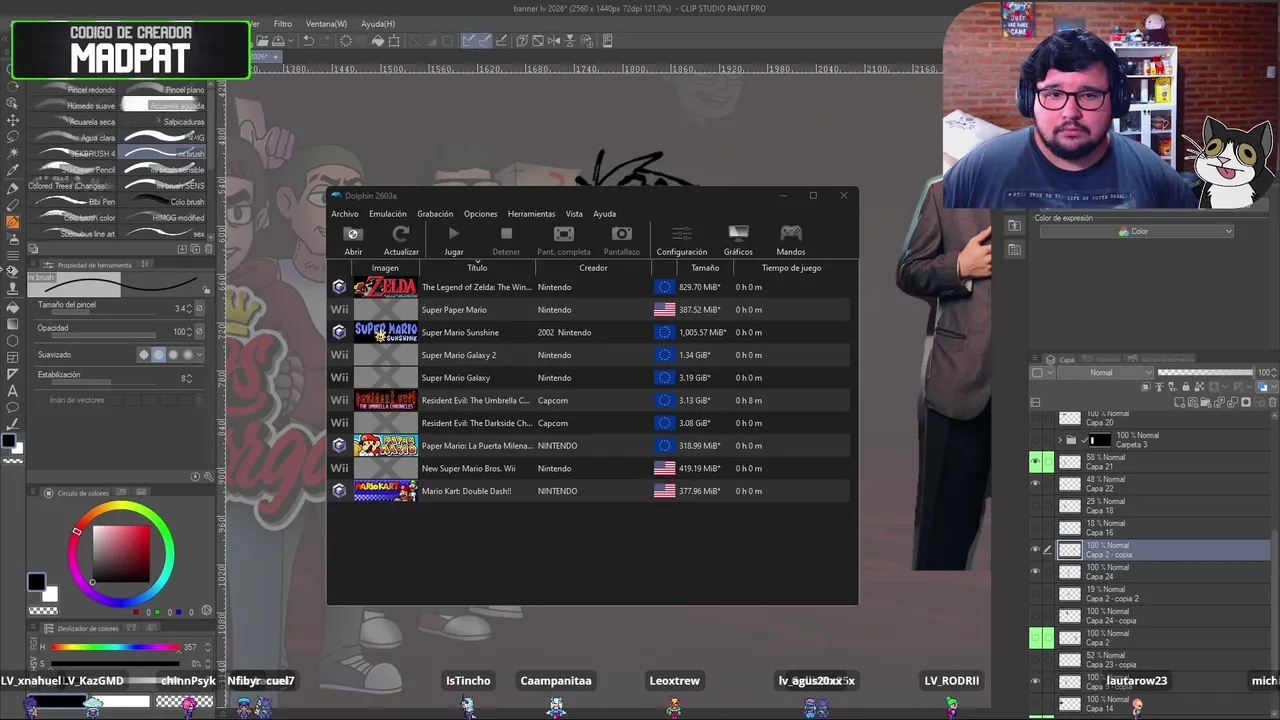Toggle visibility of Capa 2 - copia layer
The height and width of the screenshot is (720, 1280).
1035,550
